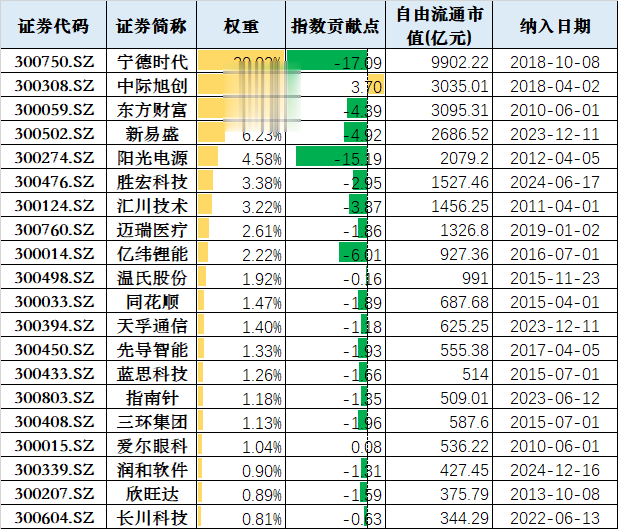Select cell 300760.SZ
Screen dimensions: 618x529
pyautogui.click(x=54, y=230)
